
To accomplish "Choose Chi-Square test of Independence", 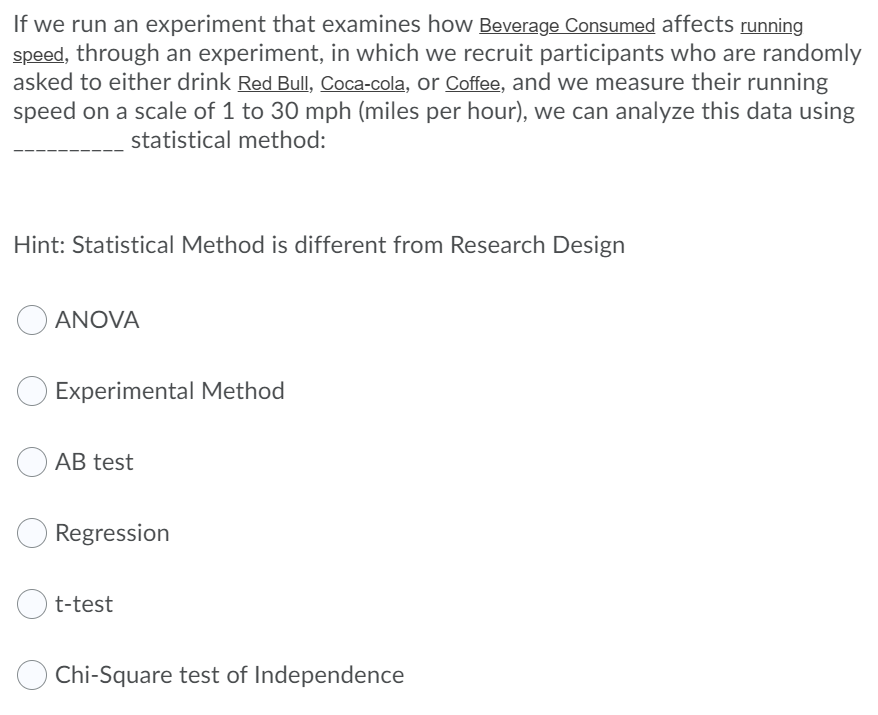I will coord(30,675).
